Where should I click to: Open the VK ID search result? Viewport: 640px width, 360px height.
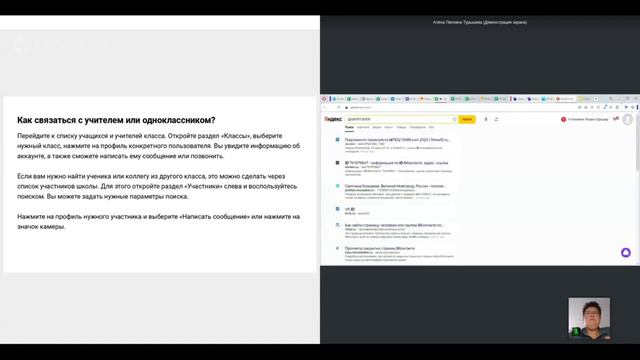350,209
